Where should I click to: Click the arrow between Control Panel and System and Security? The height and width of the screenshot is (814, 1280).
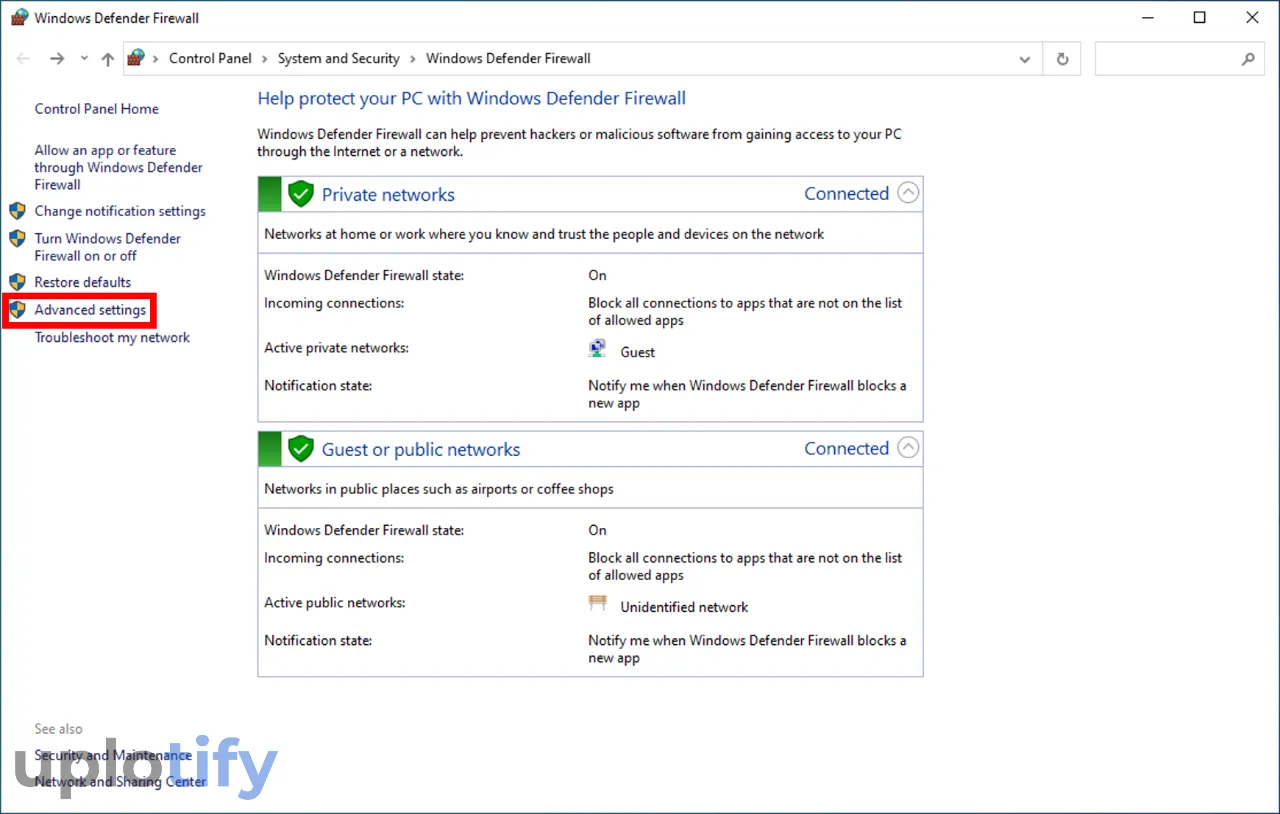point(265,59)
